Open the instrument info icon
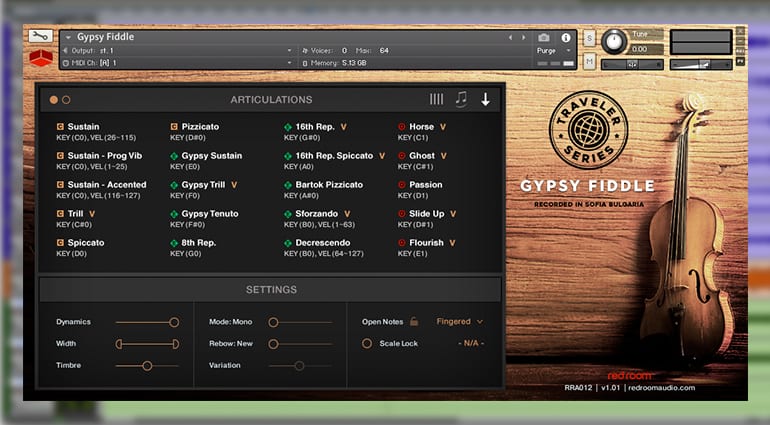The height and width of the screenshot is (425, 770). coord(566,38)
